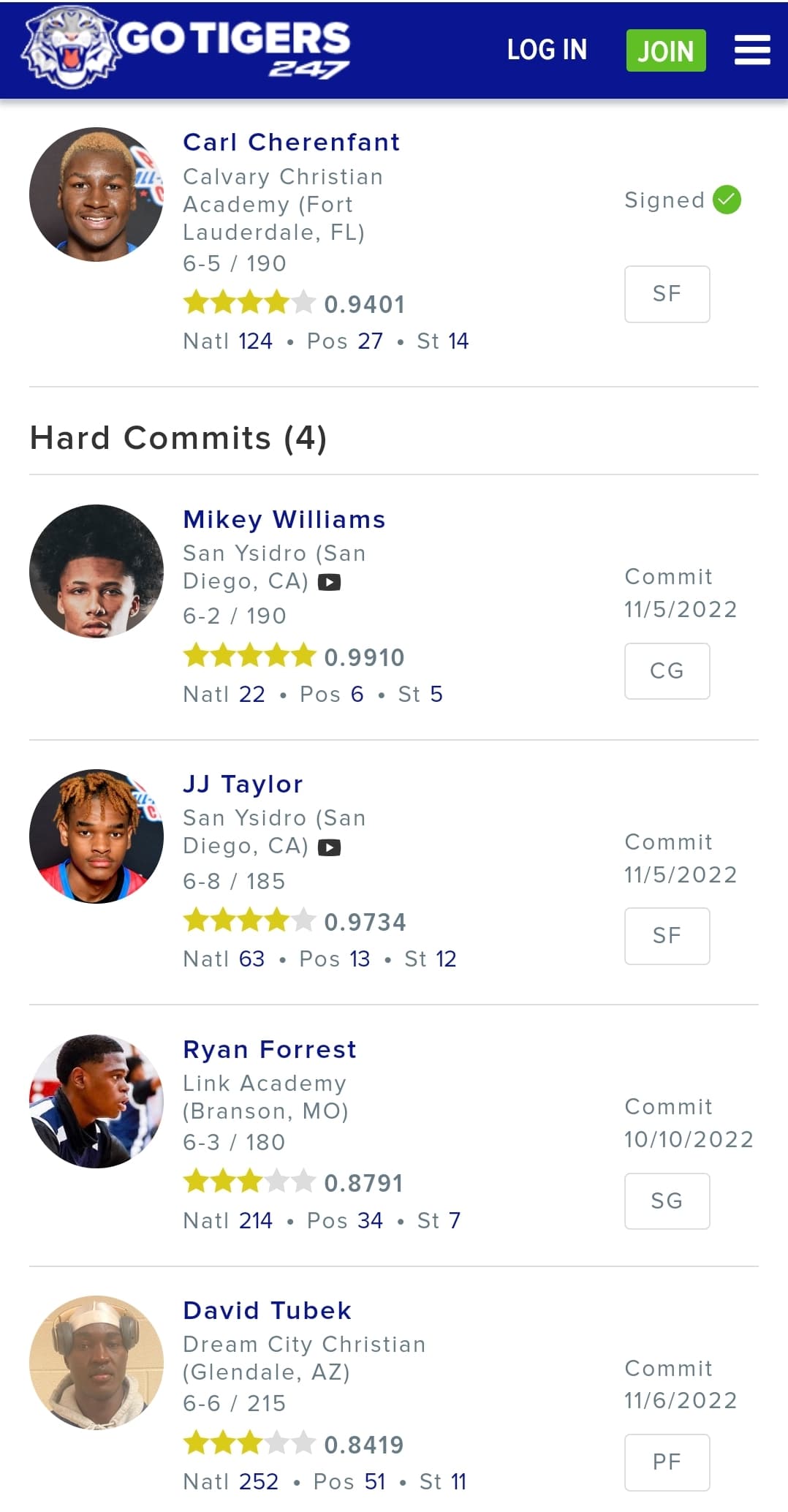Tap David Tubek's profile photo
Screen dimensions: 788x1512
point(96,1363)
